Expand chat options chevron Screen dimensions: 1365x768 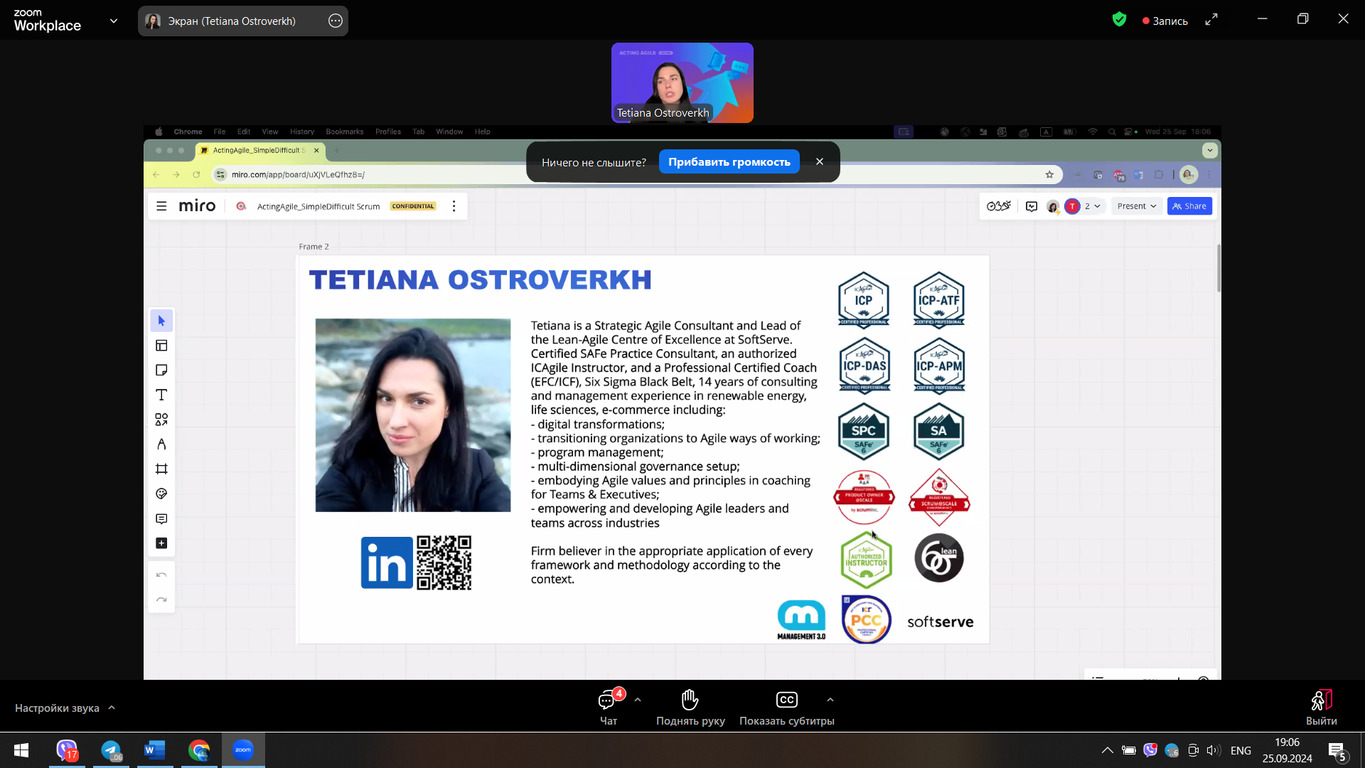(638, 699)
